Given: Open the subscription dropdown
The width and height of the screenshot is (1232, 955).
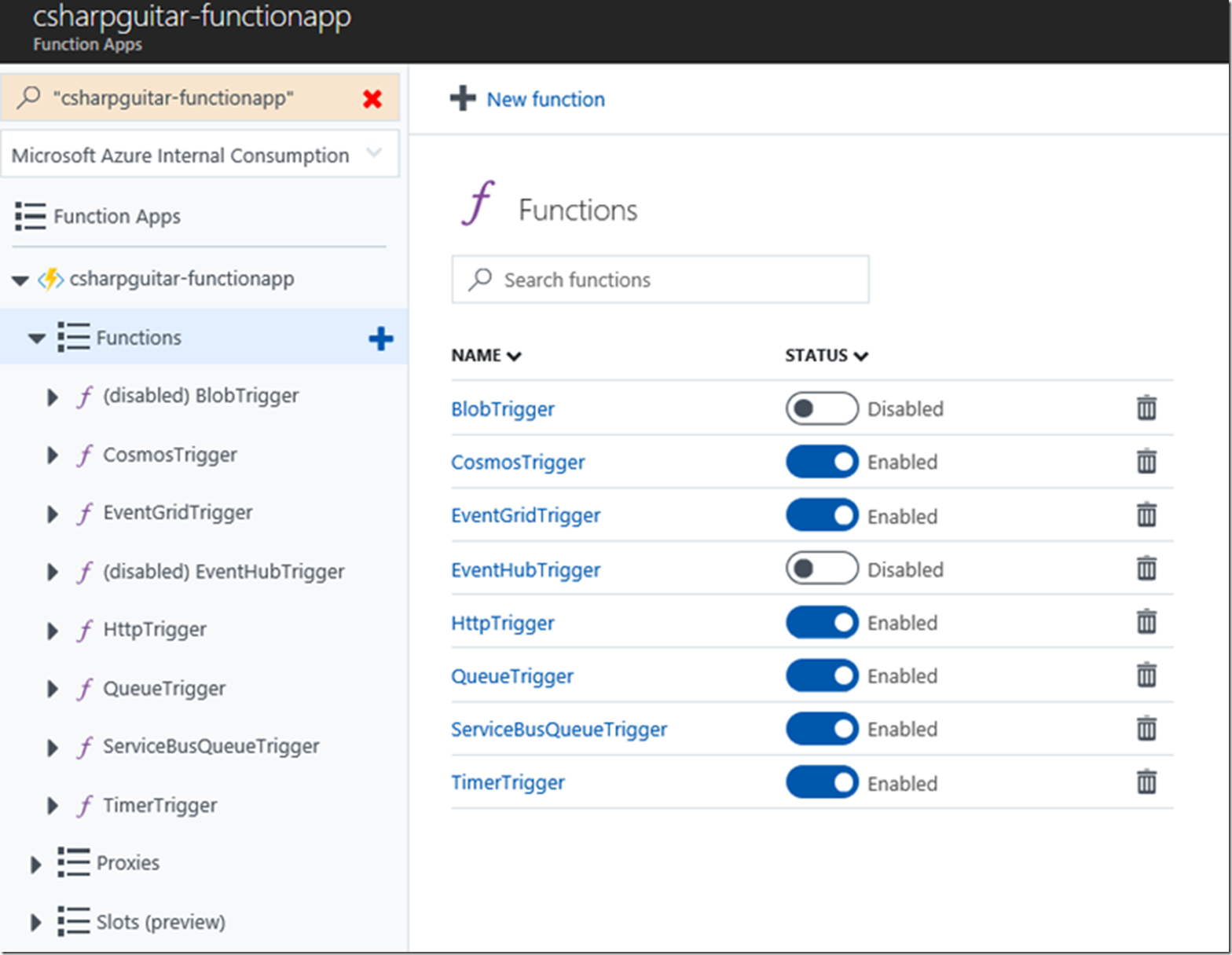Looking at the screenshot, I should (x=200, y=154).
